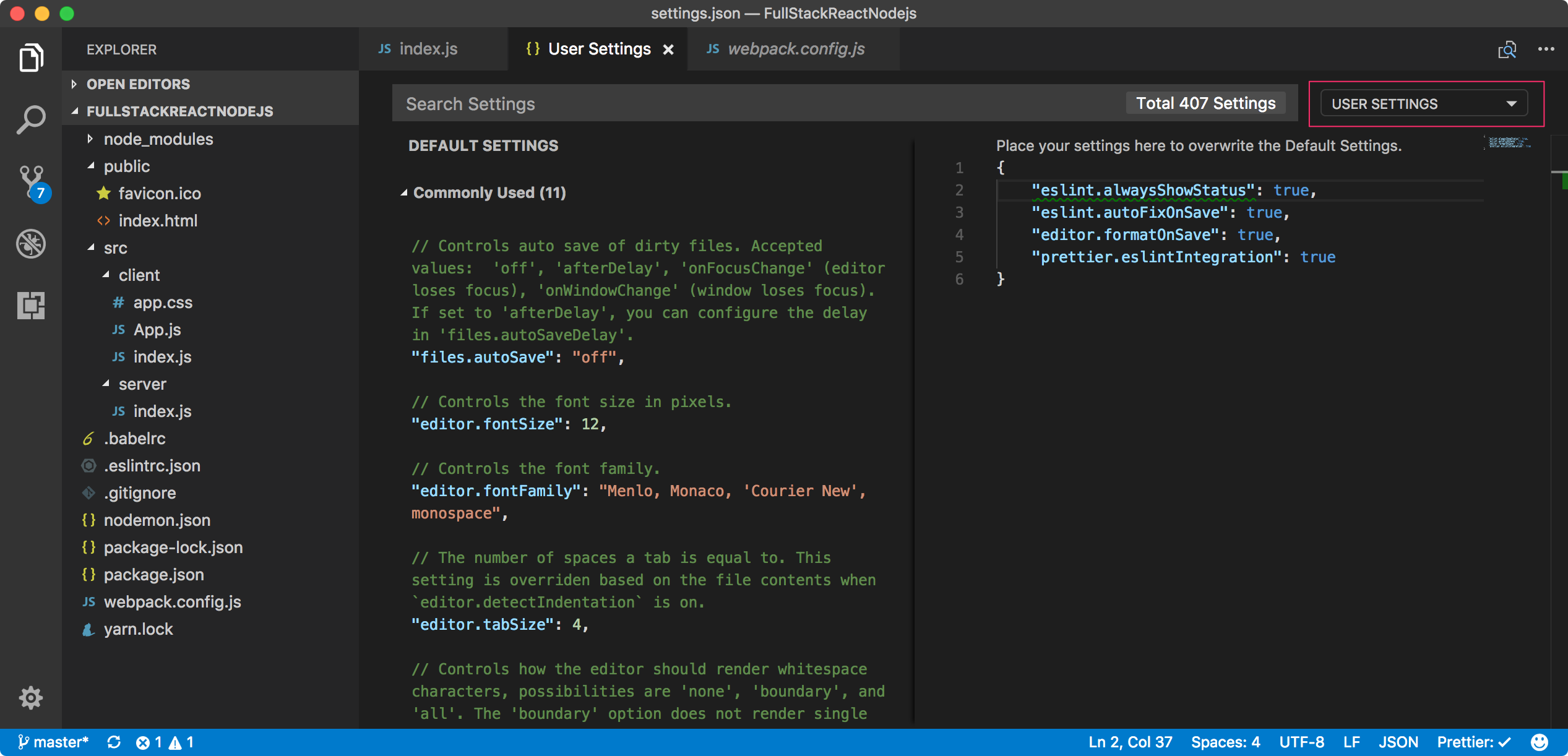Screen dimensions: 1568x756
Task: Open the Debug view icon
Action: 31,244
